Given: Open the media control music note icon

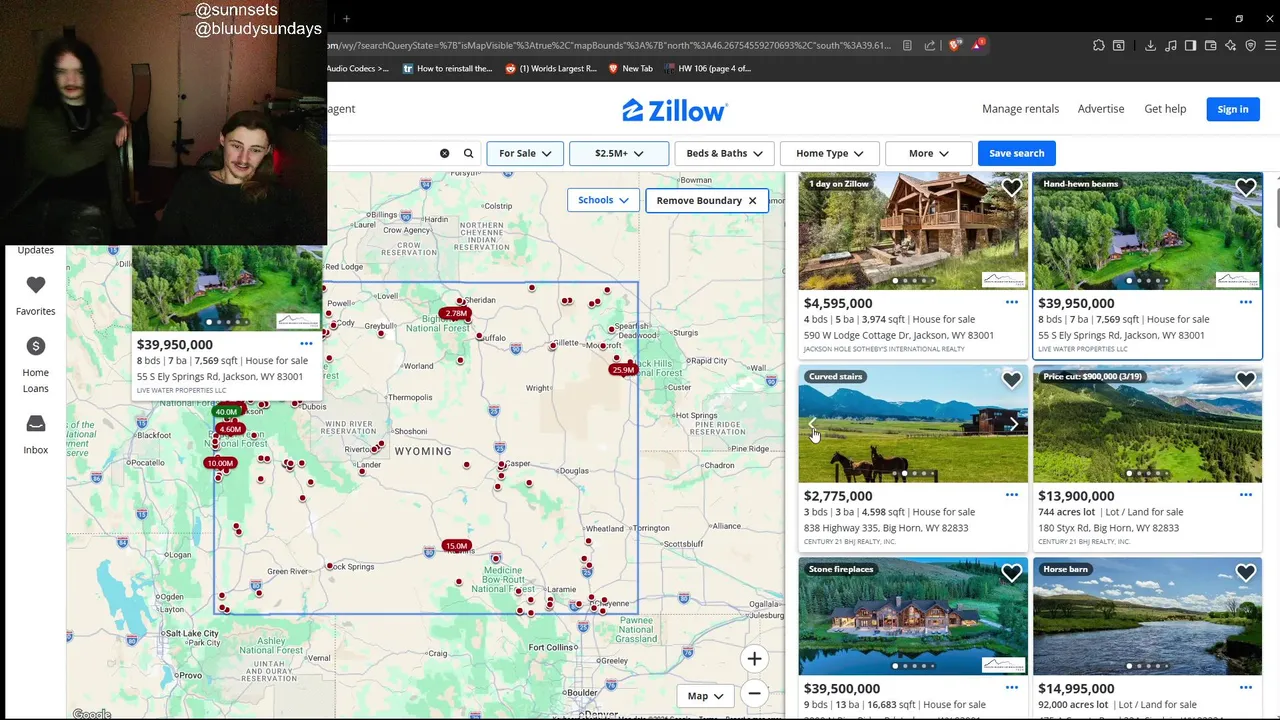Looking at the screenshot, I should (1170, 45).
